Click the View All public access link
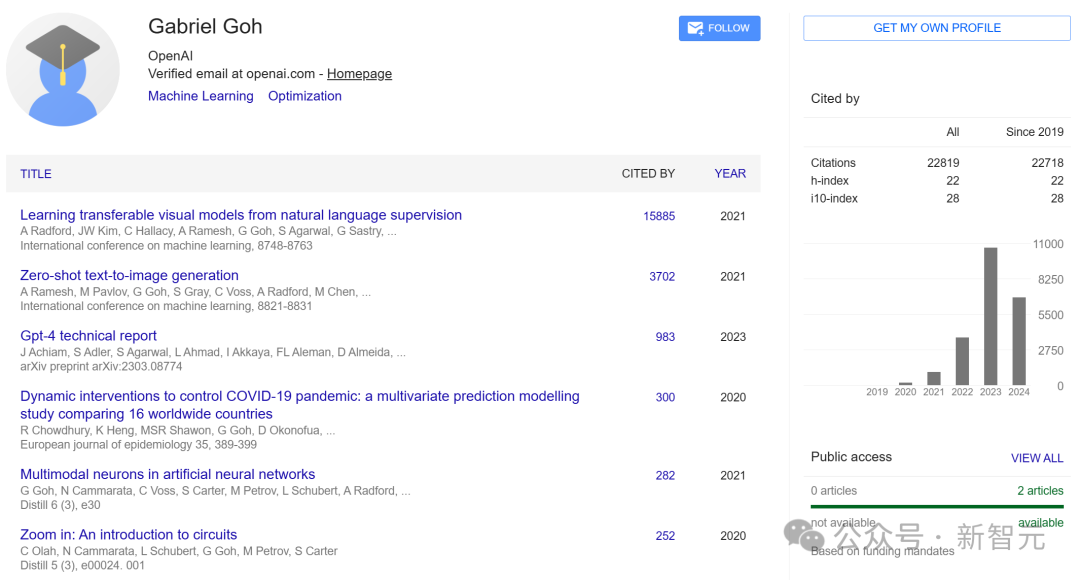 [1037, 458]
